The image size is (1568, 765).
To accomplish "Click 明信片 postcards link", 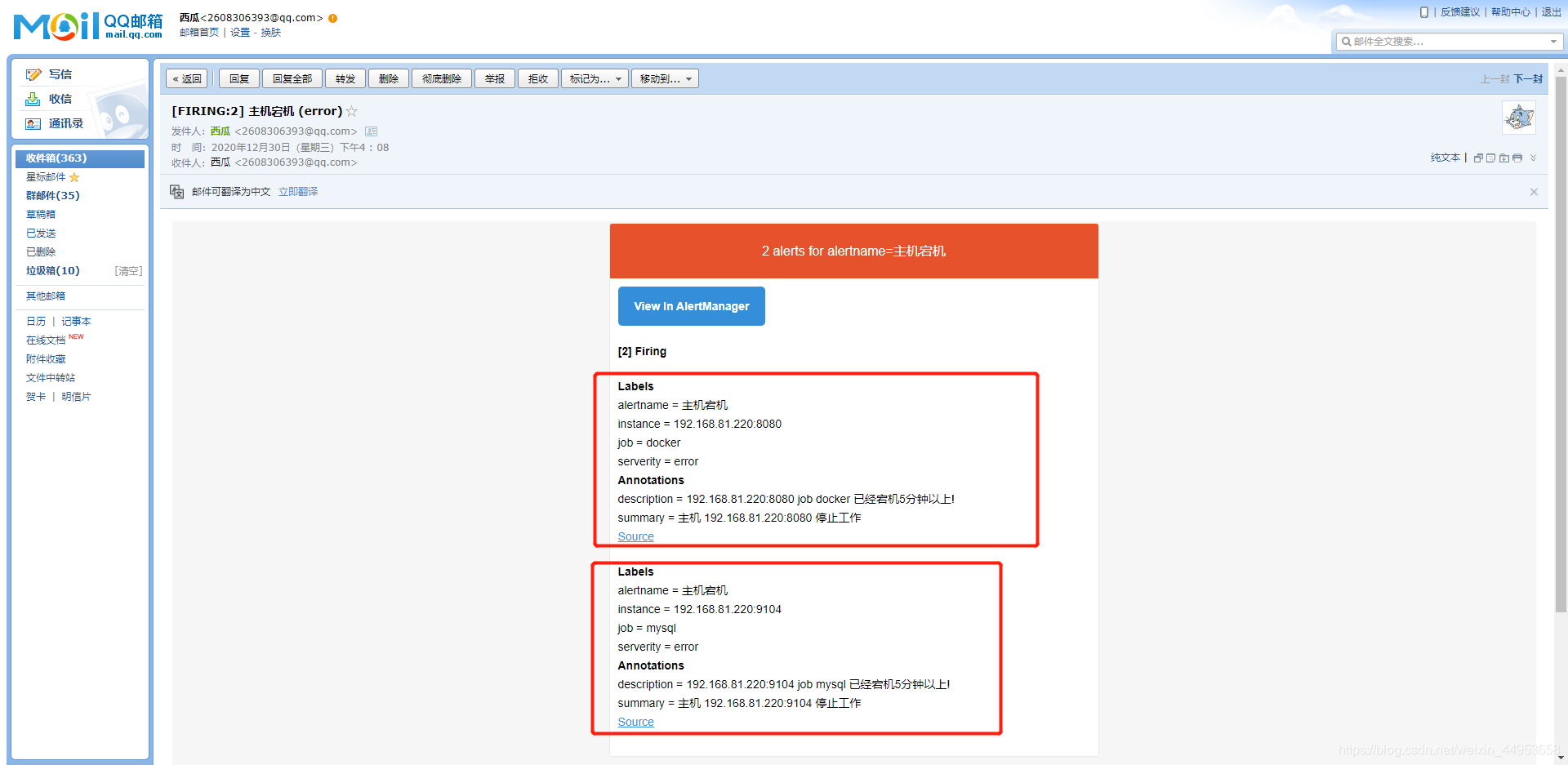I will 76,397.
